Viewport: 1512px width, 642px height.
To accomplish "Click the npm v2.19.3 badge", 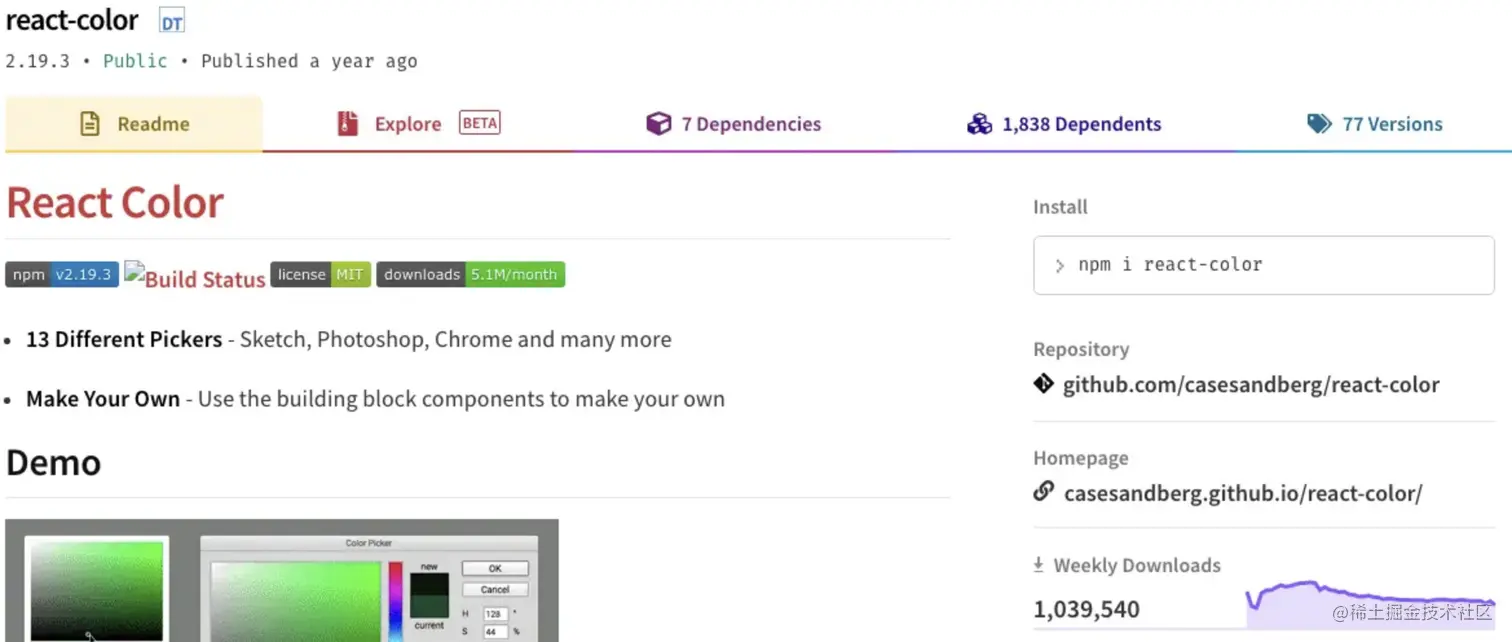I will point(62,274).
